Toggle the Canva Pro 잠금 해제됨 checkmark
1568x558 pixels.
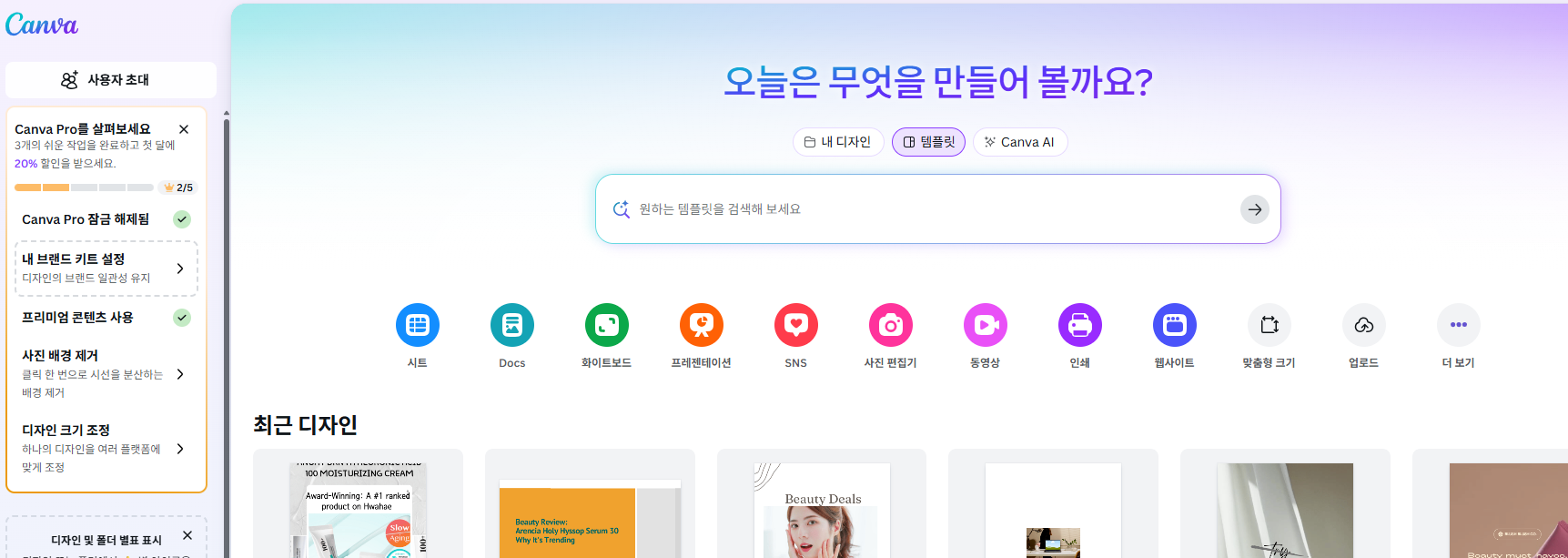182,219
